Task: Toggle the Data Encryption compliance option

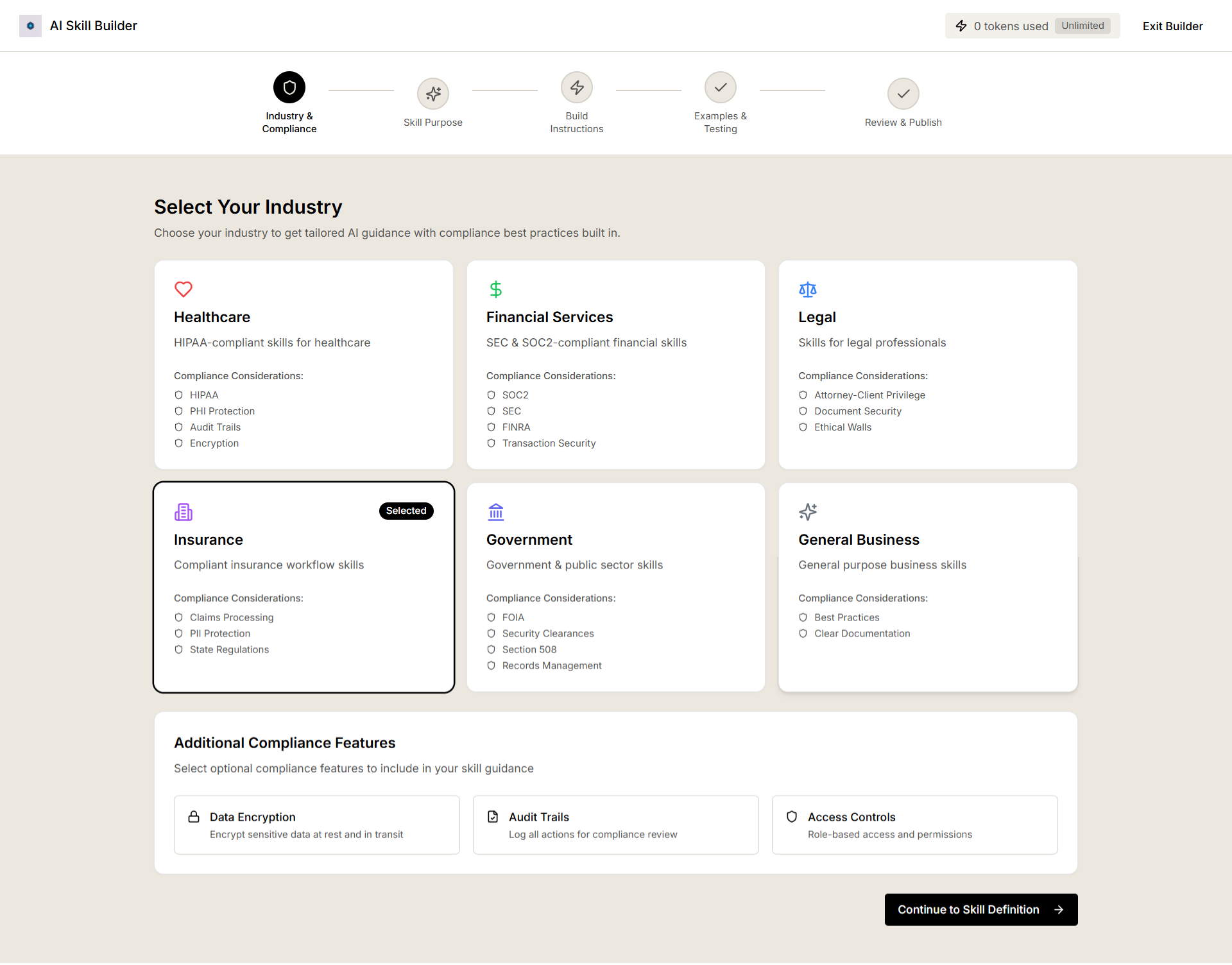Action: click(316, 824)
